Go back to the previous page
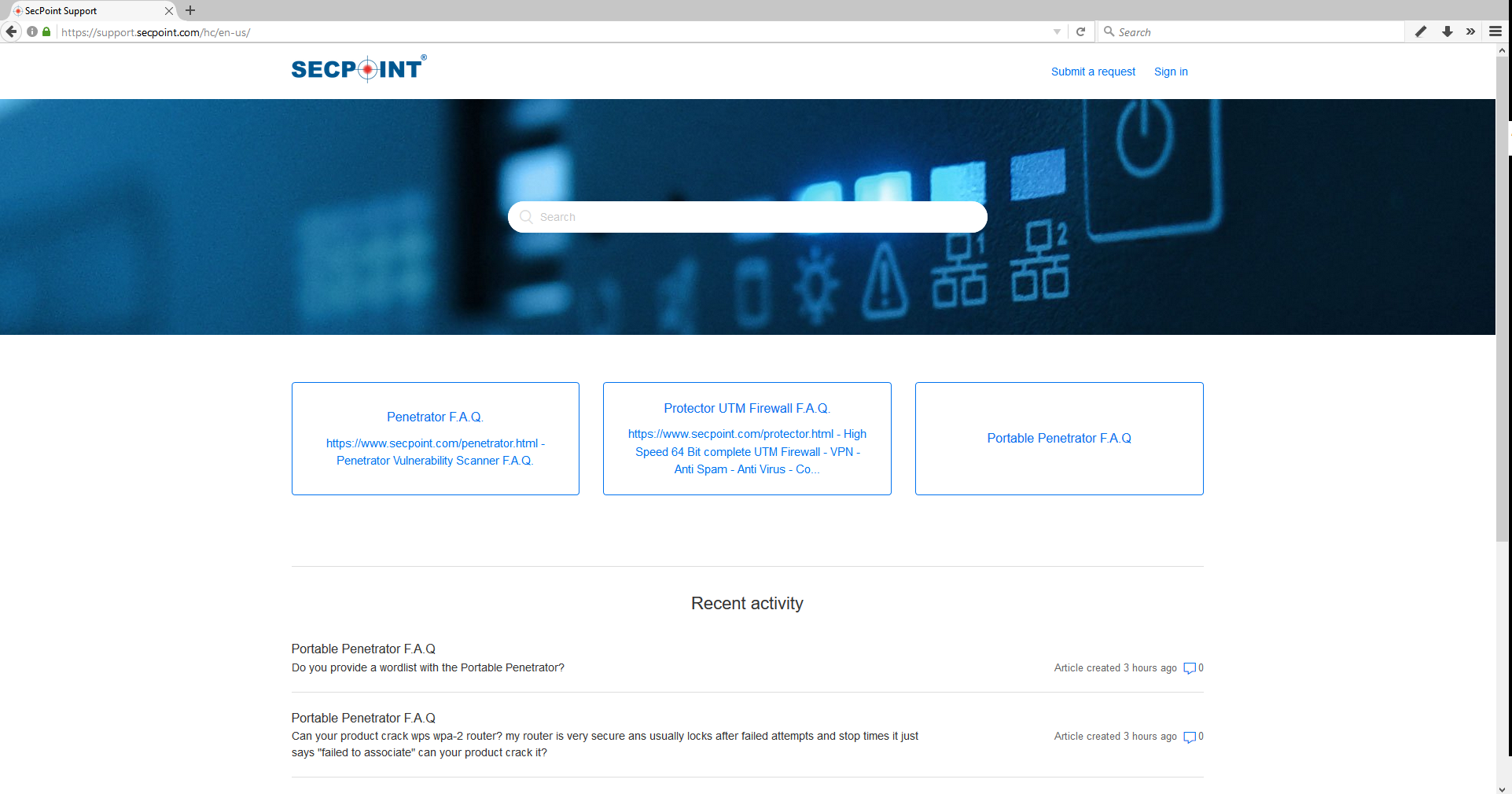 click(x=11, y=31)
